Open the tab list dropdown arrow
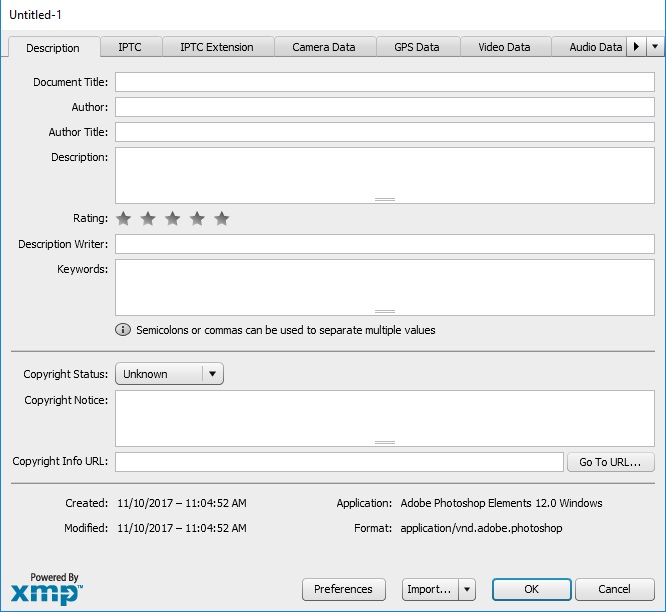Screen dimensions: 666x612 [x=655, y=47]
